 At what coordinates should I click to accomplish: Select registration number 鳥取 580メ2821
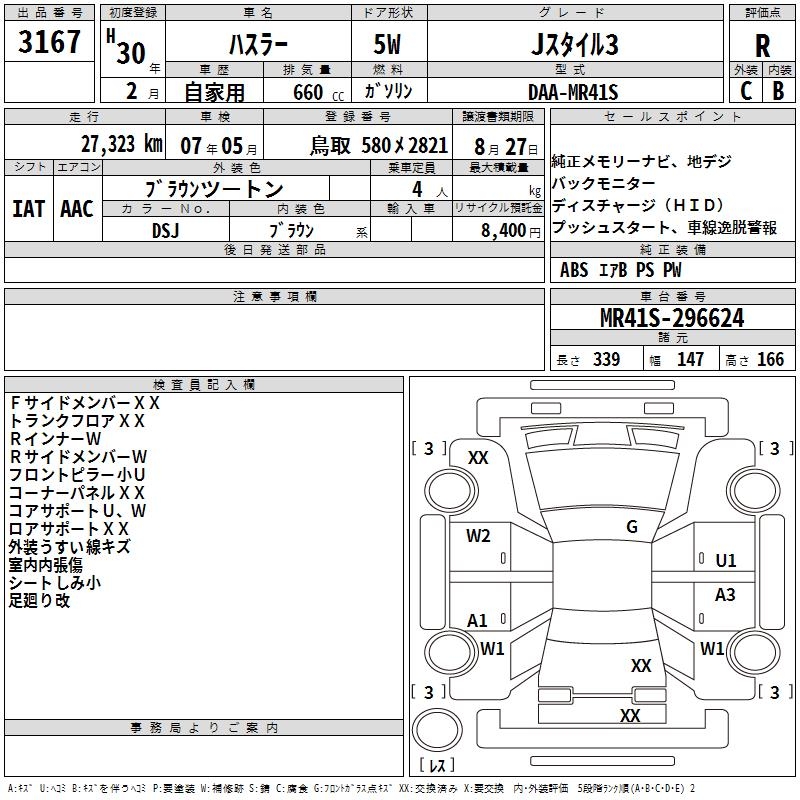[x=379, y=146]
